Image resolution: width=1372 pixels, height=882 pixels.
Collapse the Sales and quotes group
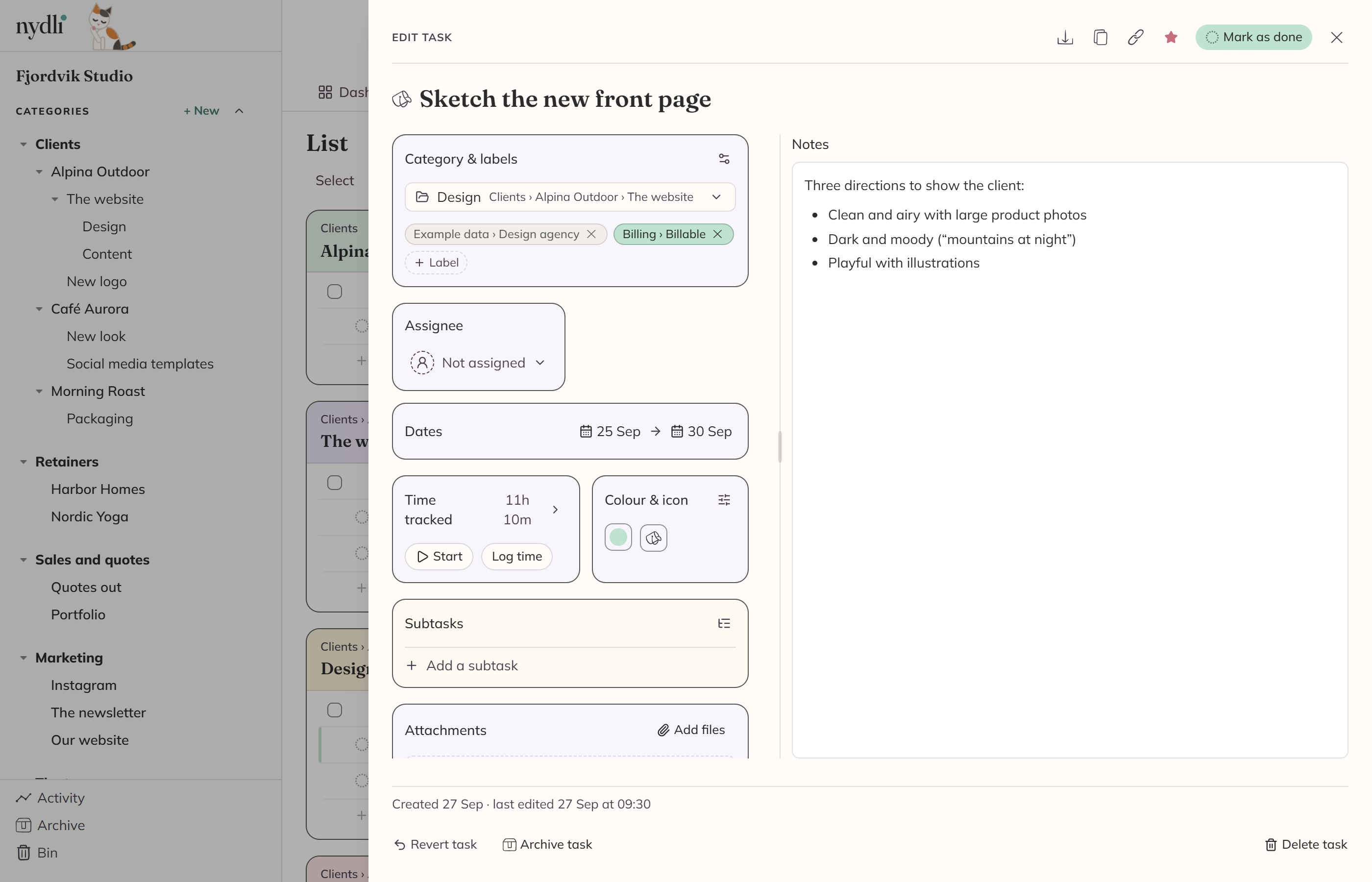(24, 560)
